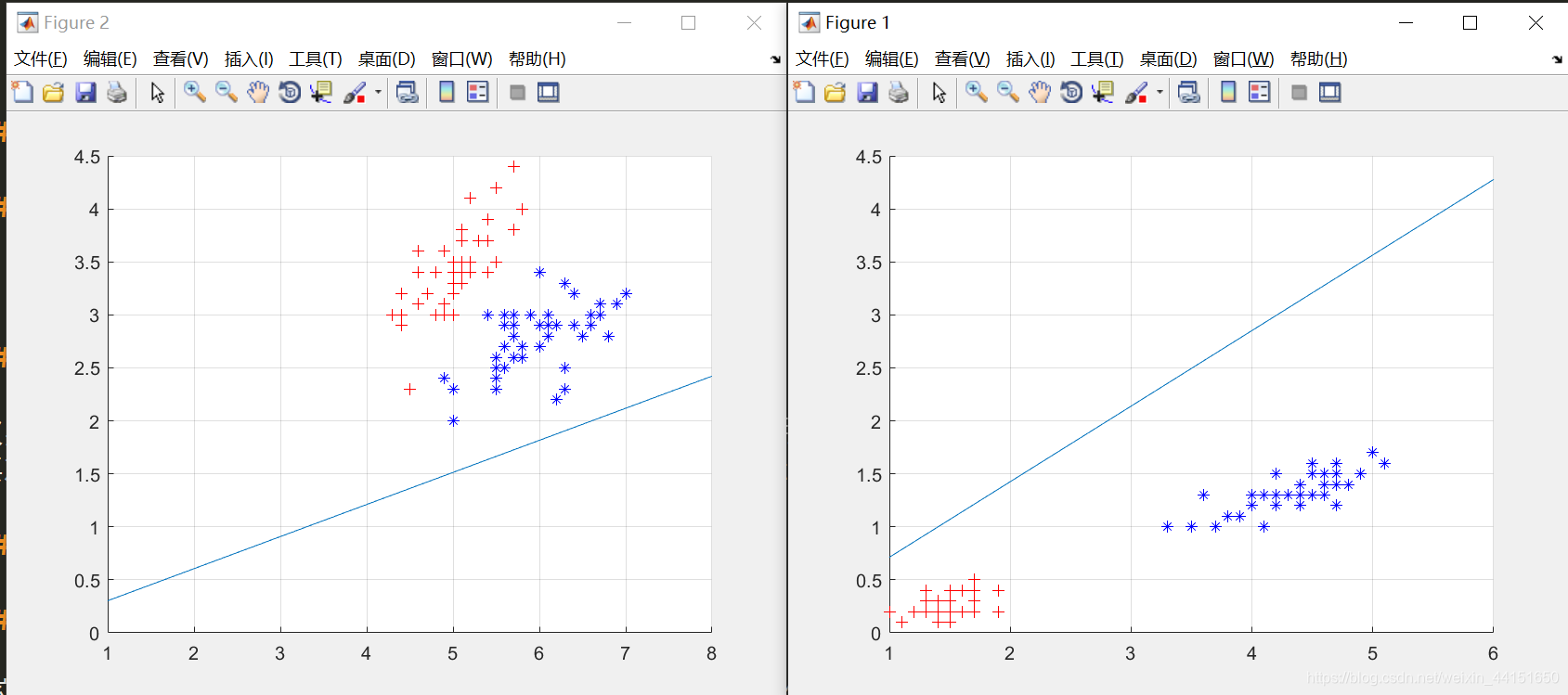Select Data Cursor tool in Figure 2
This screenshot has height=695, width=1568.
tap(321, 92)
